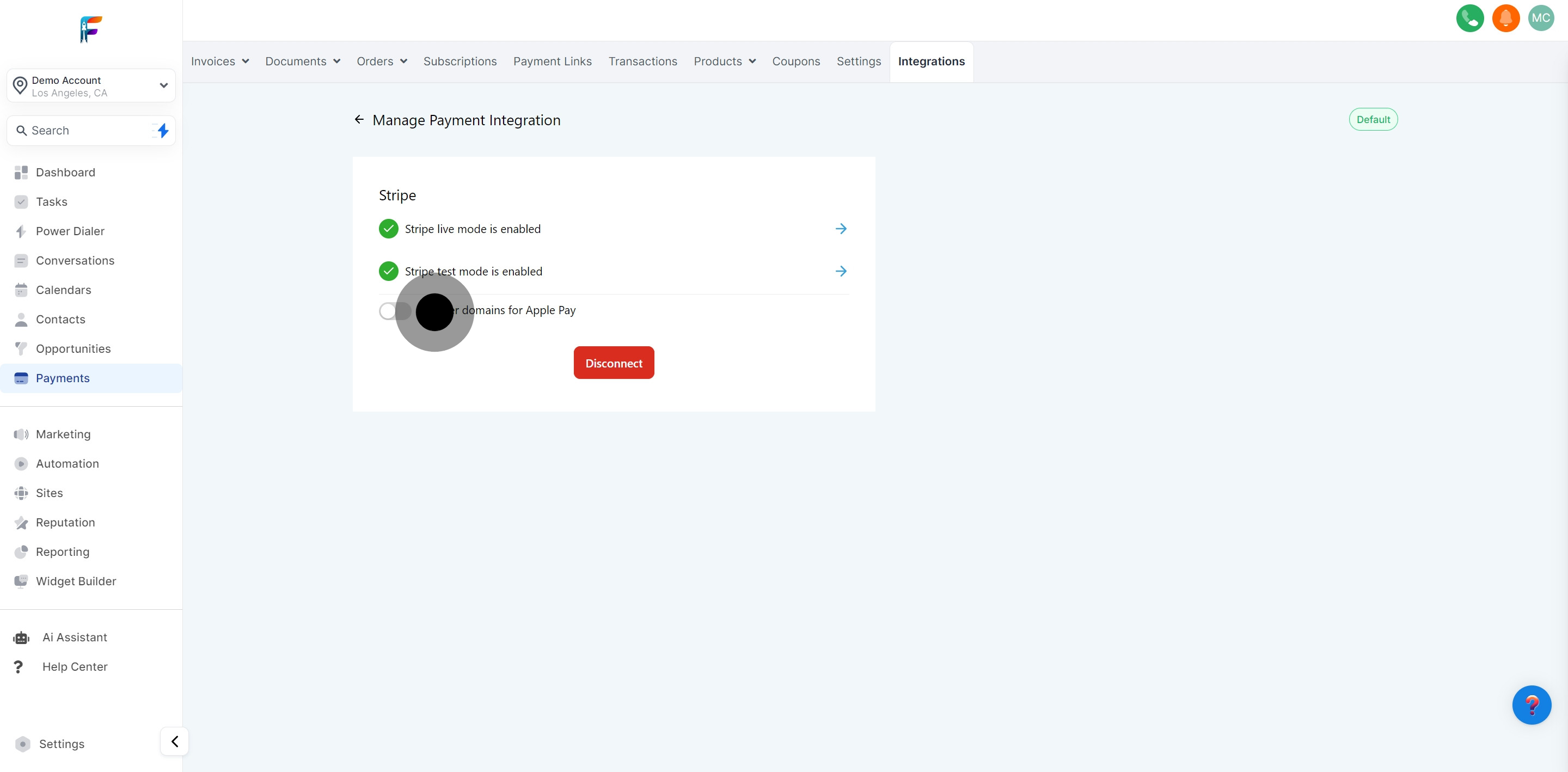Open Stripe live mode arrow link
The image size is (1568, 772).
point(841,229)
